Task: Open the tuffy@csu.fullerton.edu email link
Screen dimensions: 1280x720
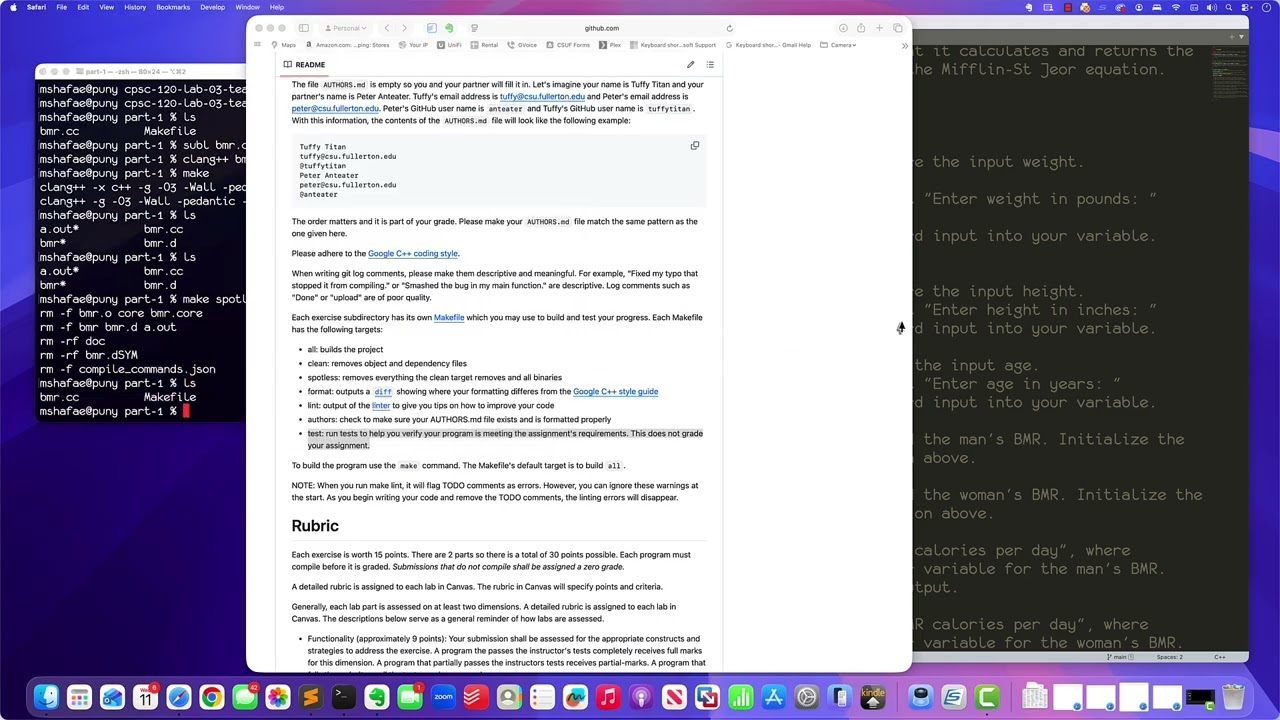Action: (542, 97)
